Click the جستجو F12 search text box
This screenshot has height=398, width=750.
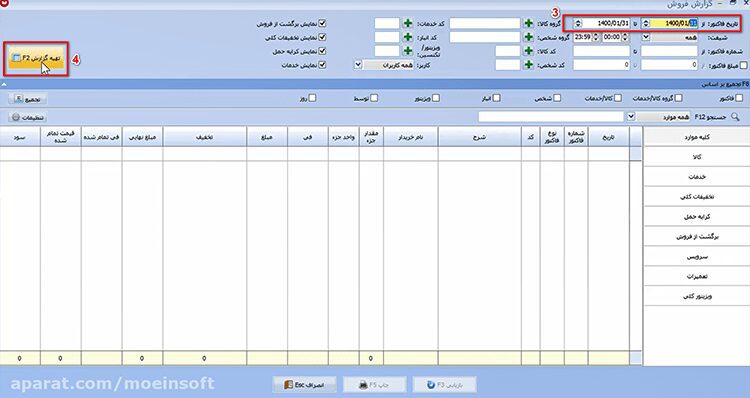pyautogui.click(x=551, y=117)
